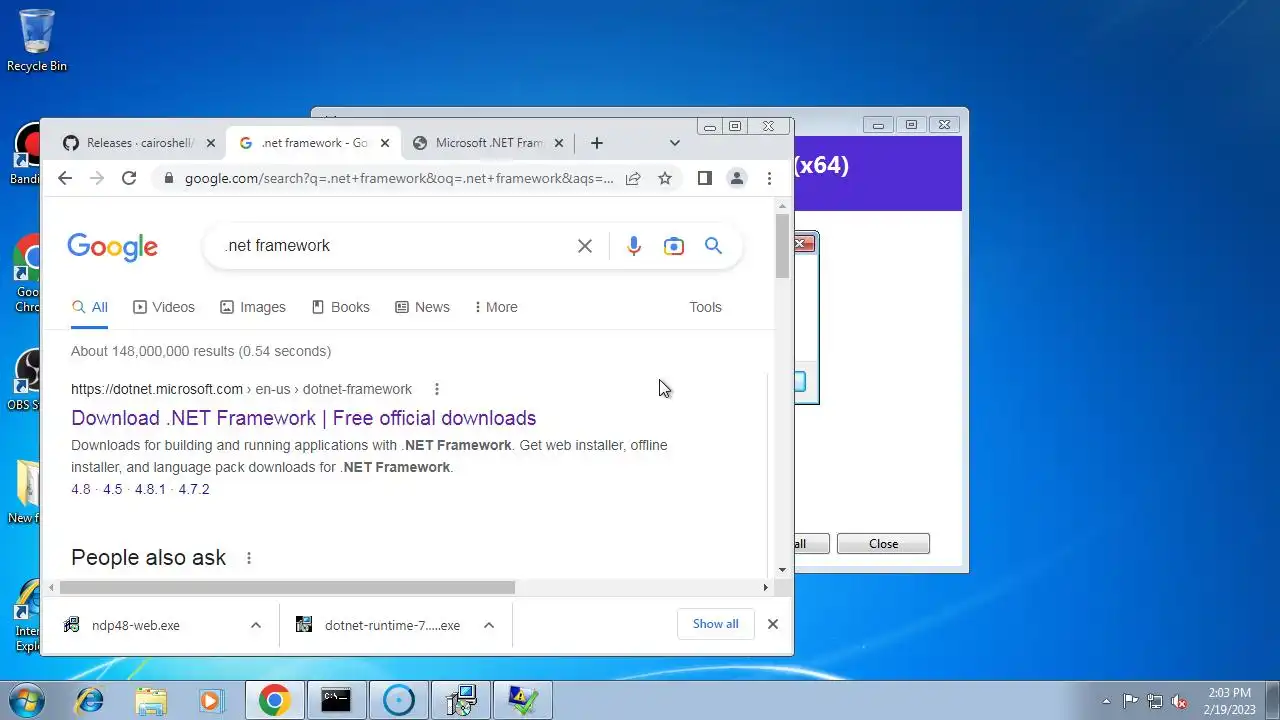This screenshot has height=720, width=1280.
Task: Open Chrome three-dot menu
Action: pyautogui.click(x=769, y=178)
